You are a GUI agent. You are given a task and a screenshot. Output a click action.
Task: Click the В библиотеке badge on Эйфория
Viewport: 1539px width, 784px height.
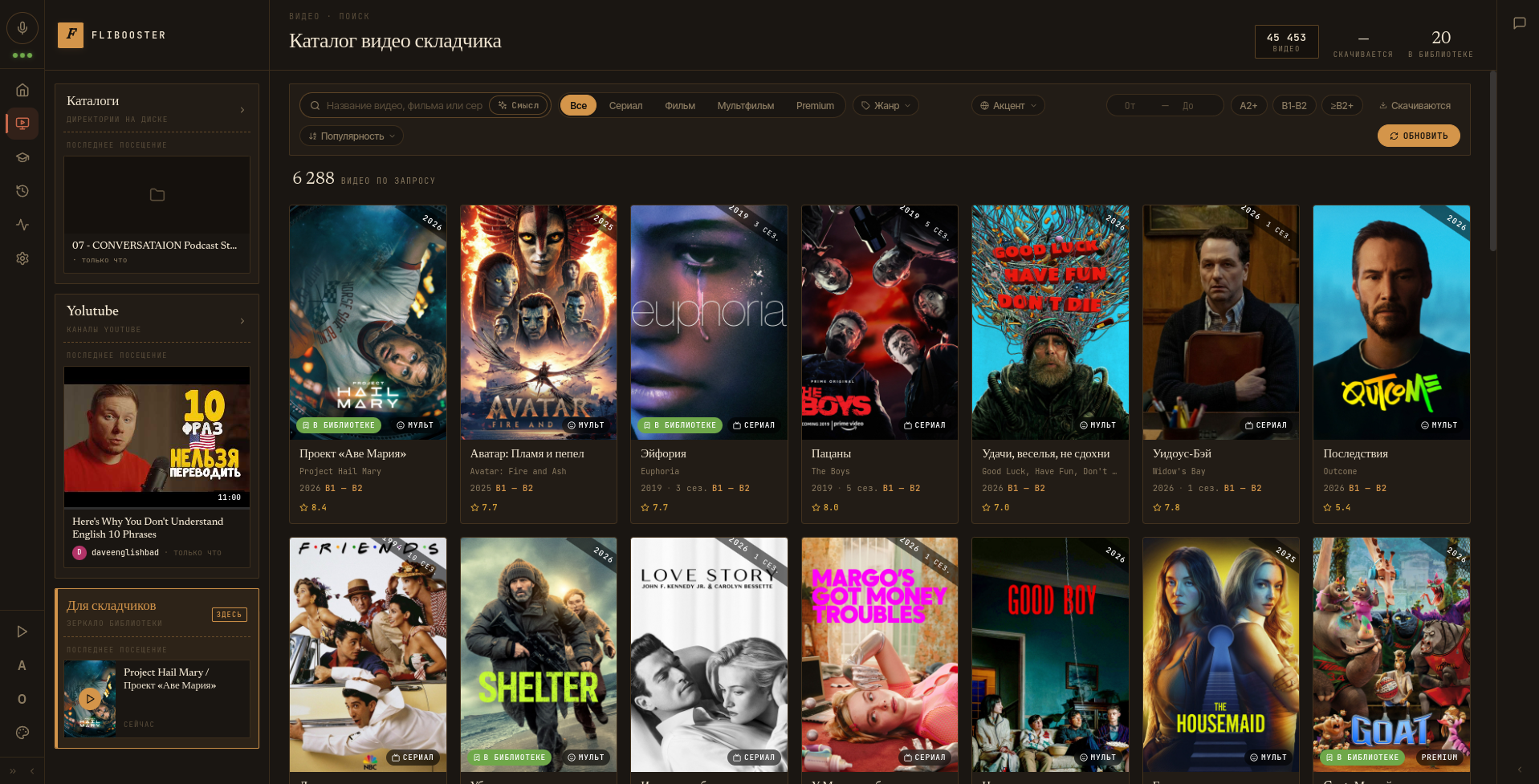(680, 425)
